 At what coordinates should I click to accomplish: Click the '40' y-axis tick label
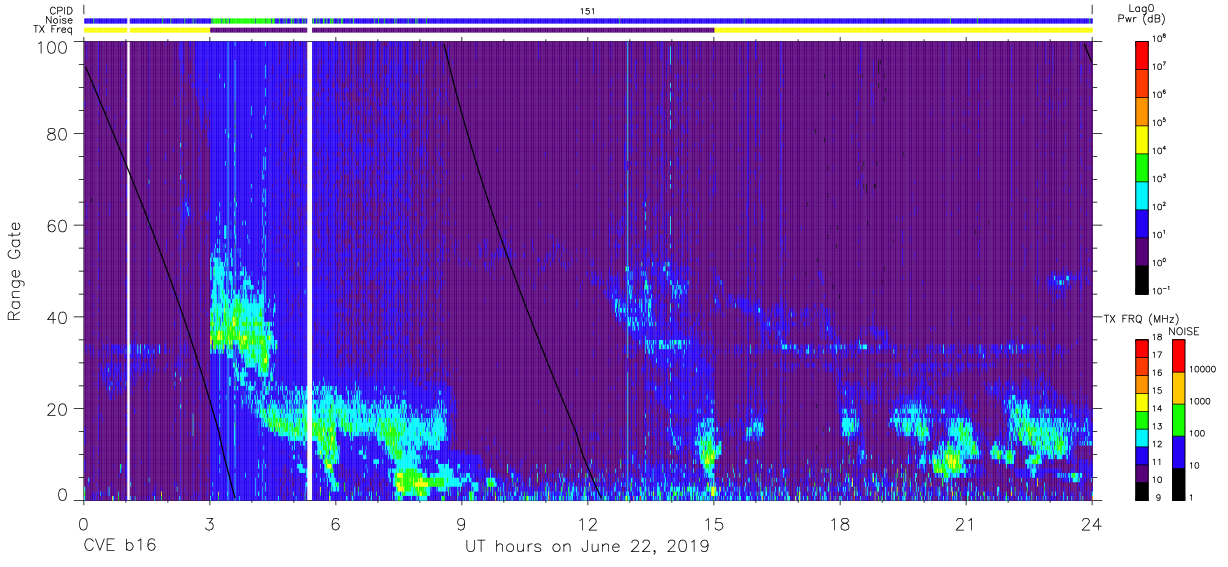(x=57, y=317)
